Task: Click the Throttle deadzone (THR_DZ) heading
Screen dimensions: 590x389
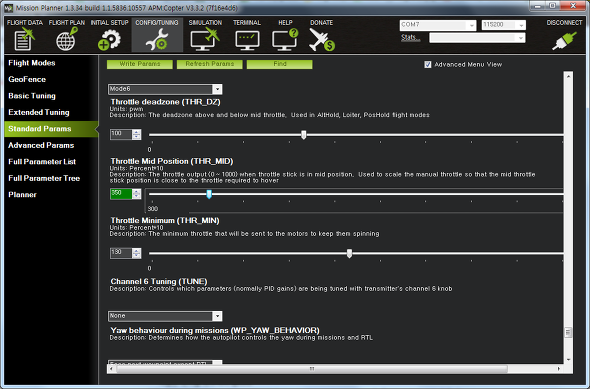Action: (166, 102)
